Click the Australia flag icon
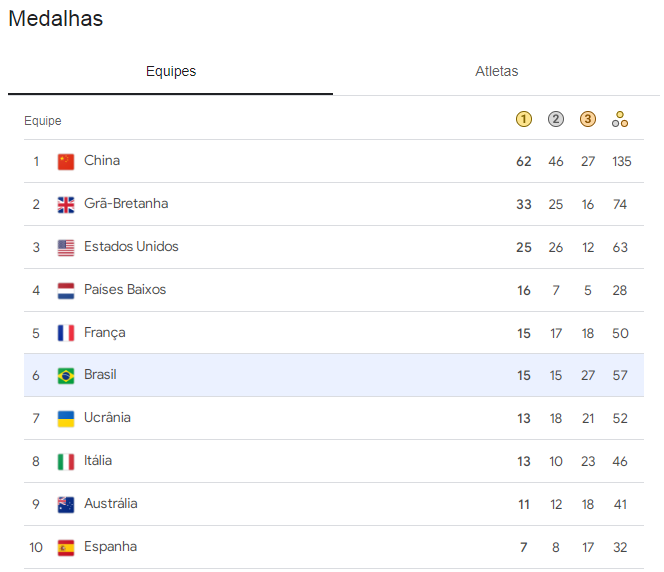664x572 pixels. pos(66,505)
